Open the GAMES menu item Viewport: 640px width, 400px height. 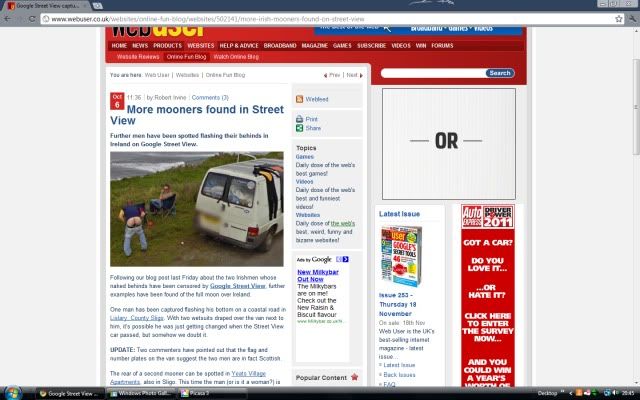pyautogui.click(x=342, y=45)
